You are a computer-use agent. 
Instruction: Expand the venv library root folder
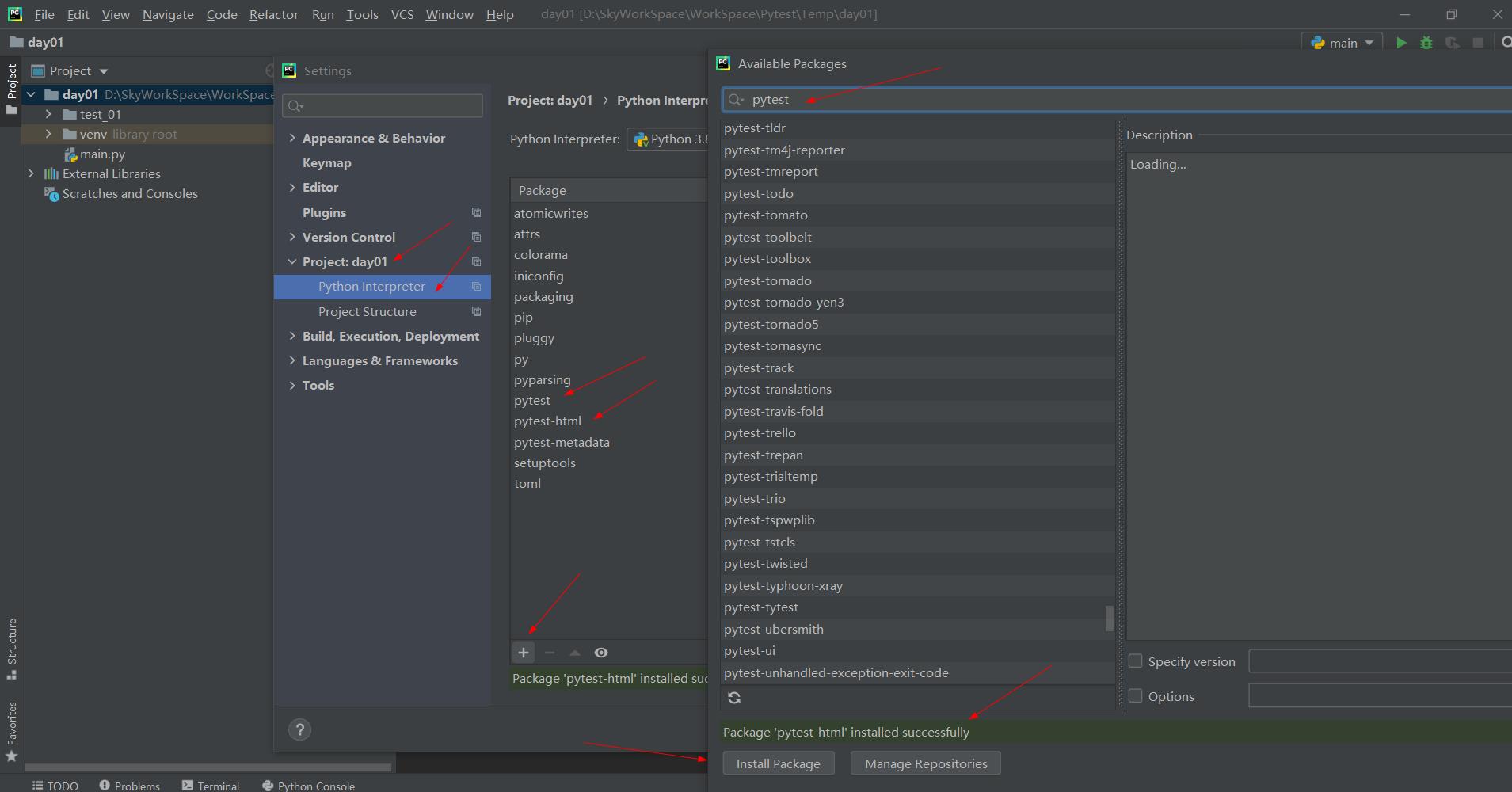click(x=48, y=134)
